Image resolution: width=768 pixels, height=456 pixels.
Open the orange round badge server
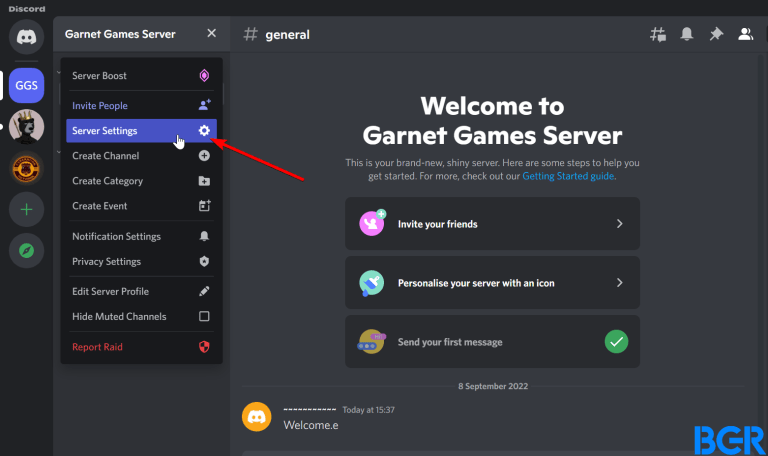[x=26, y=168]
